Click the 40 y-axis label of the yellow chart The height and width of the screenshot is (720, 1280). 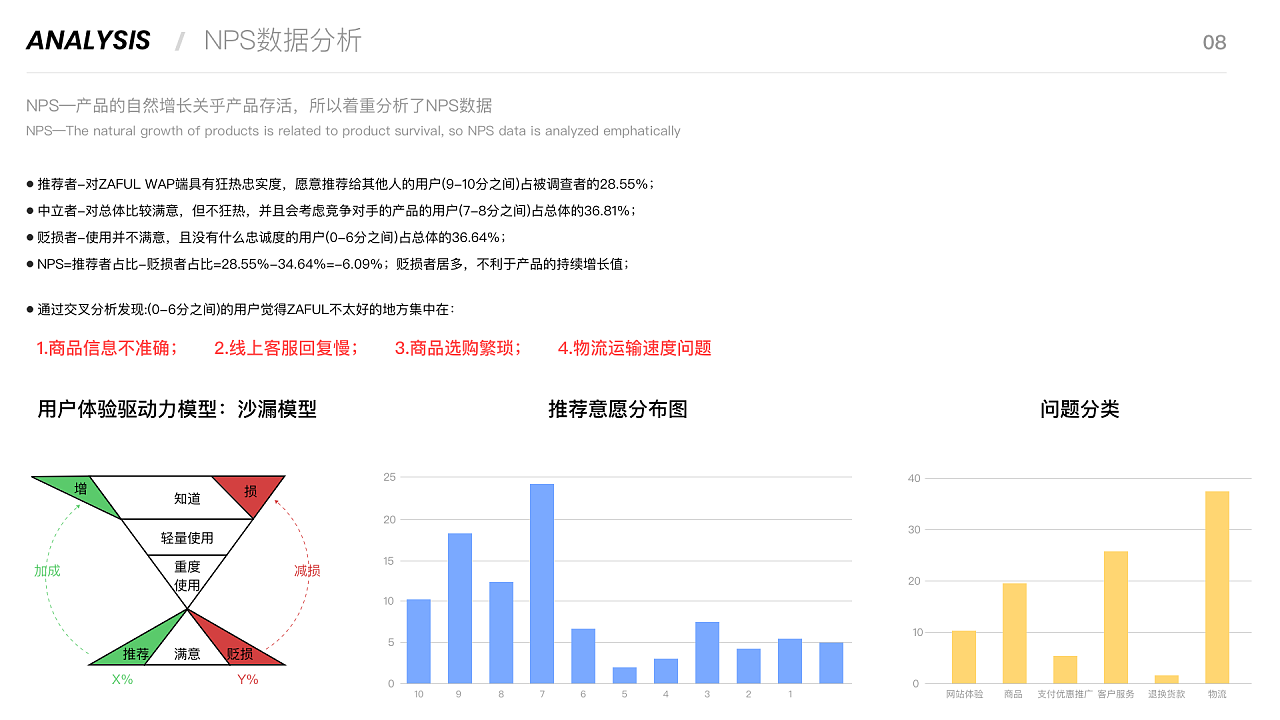coord(913,478)
